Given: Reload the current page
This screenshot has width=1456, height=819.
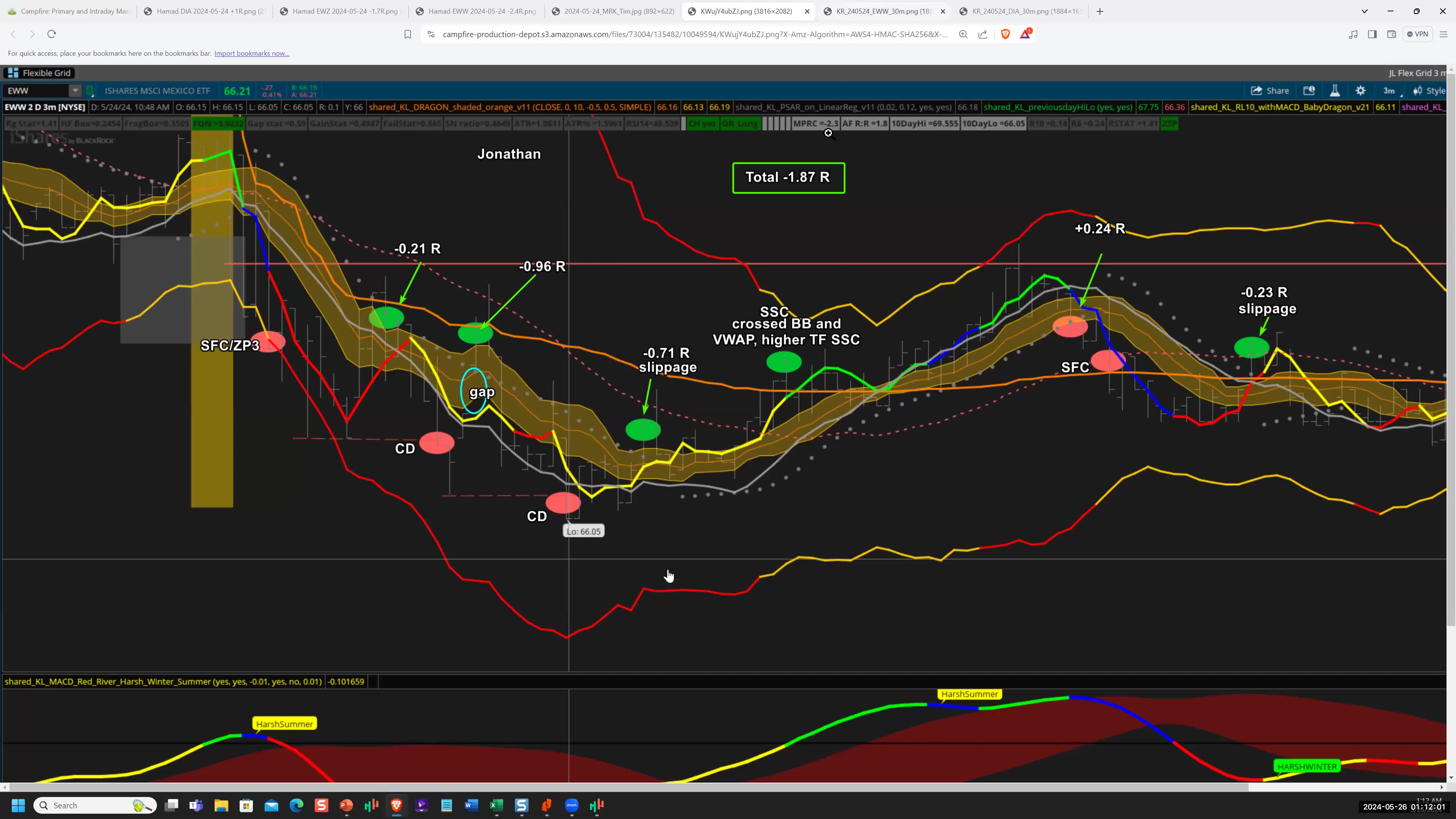Looking at the screenshot, I should click(x=52, y=35).
